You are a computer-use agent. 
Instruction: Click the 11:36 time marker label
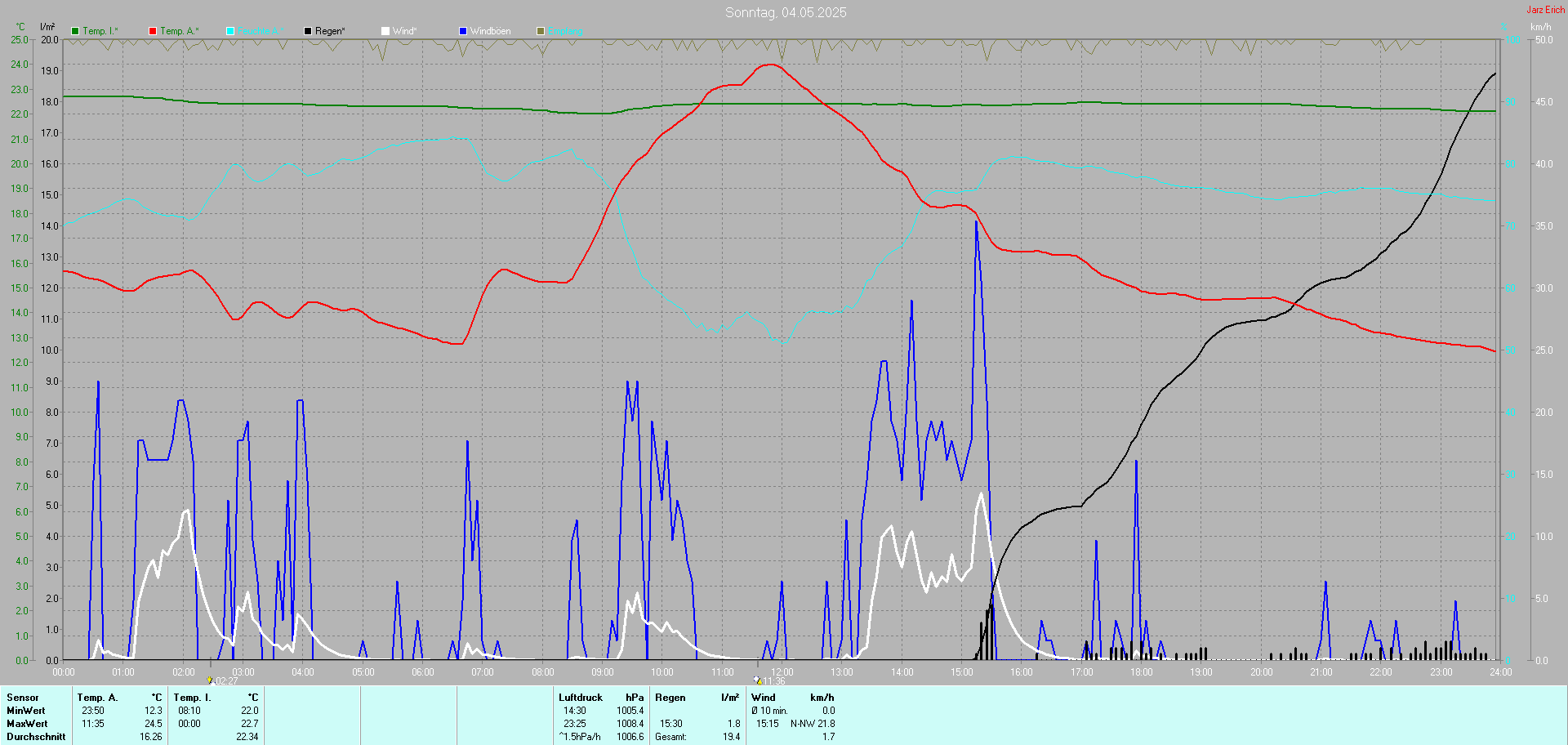tap(774, 681)
